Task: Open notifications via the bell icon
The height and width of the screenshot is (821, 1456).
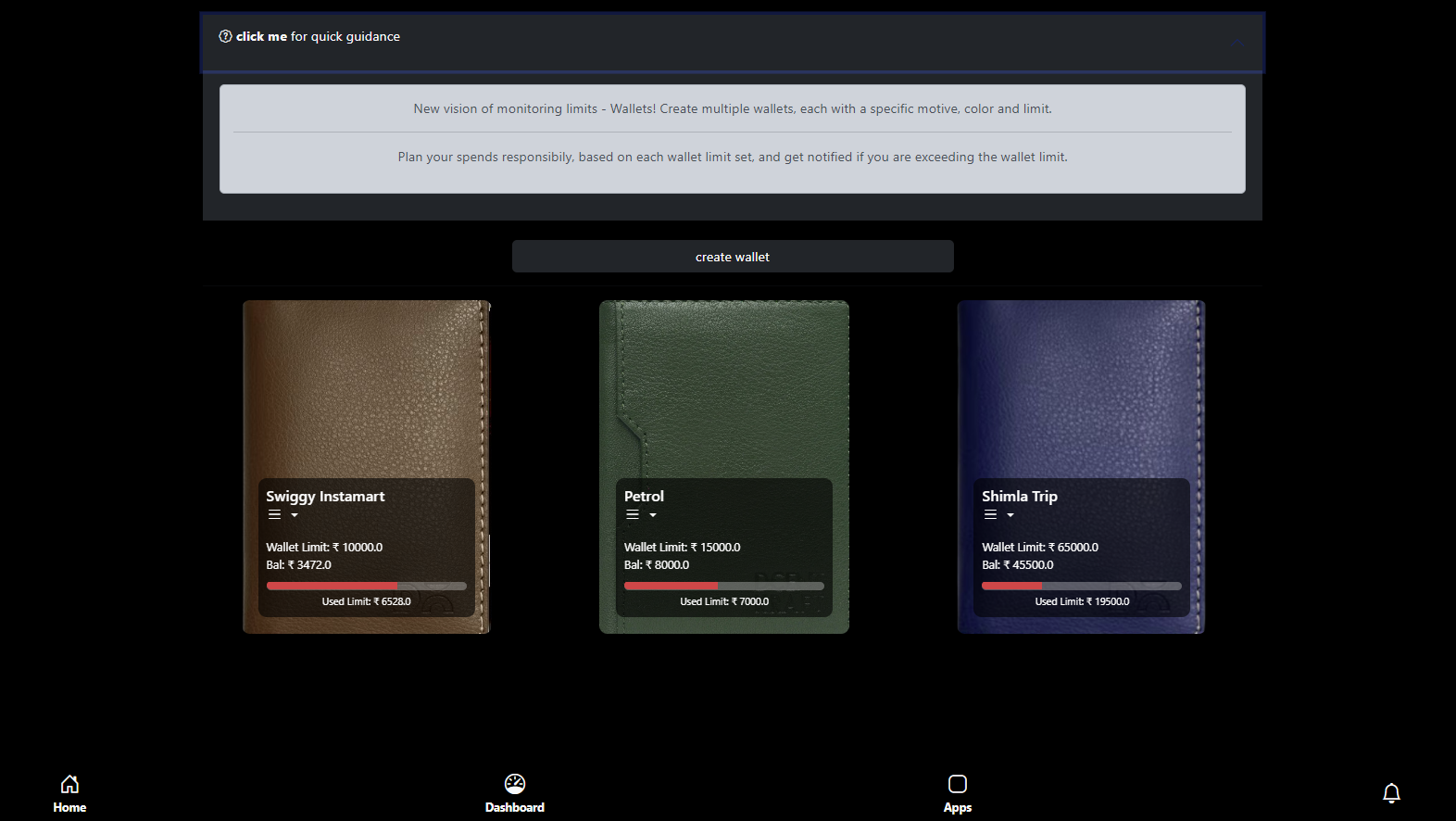Action: pos(1391,793)
